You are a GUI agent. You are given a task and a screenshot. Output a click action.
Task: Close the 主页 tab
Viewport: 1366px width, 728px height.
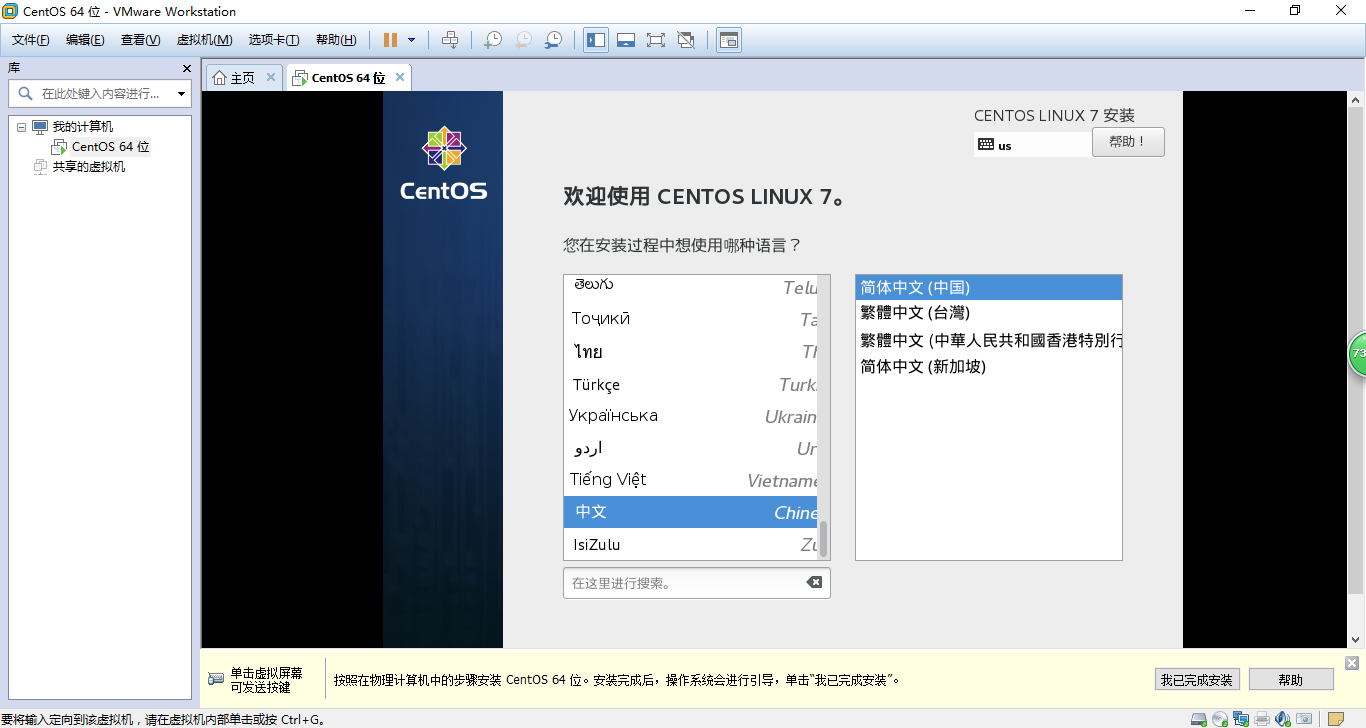tap(270, 77)
